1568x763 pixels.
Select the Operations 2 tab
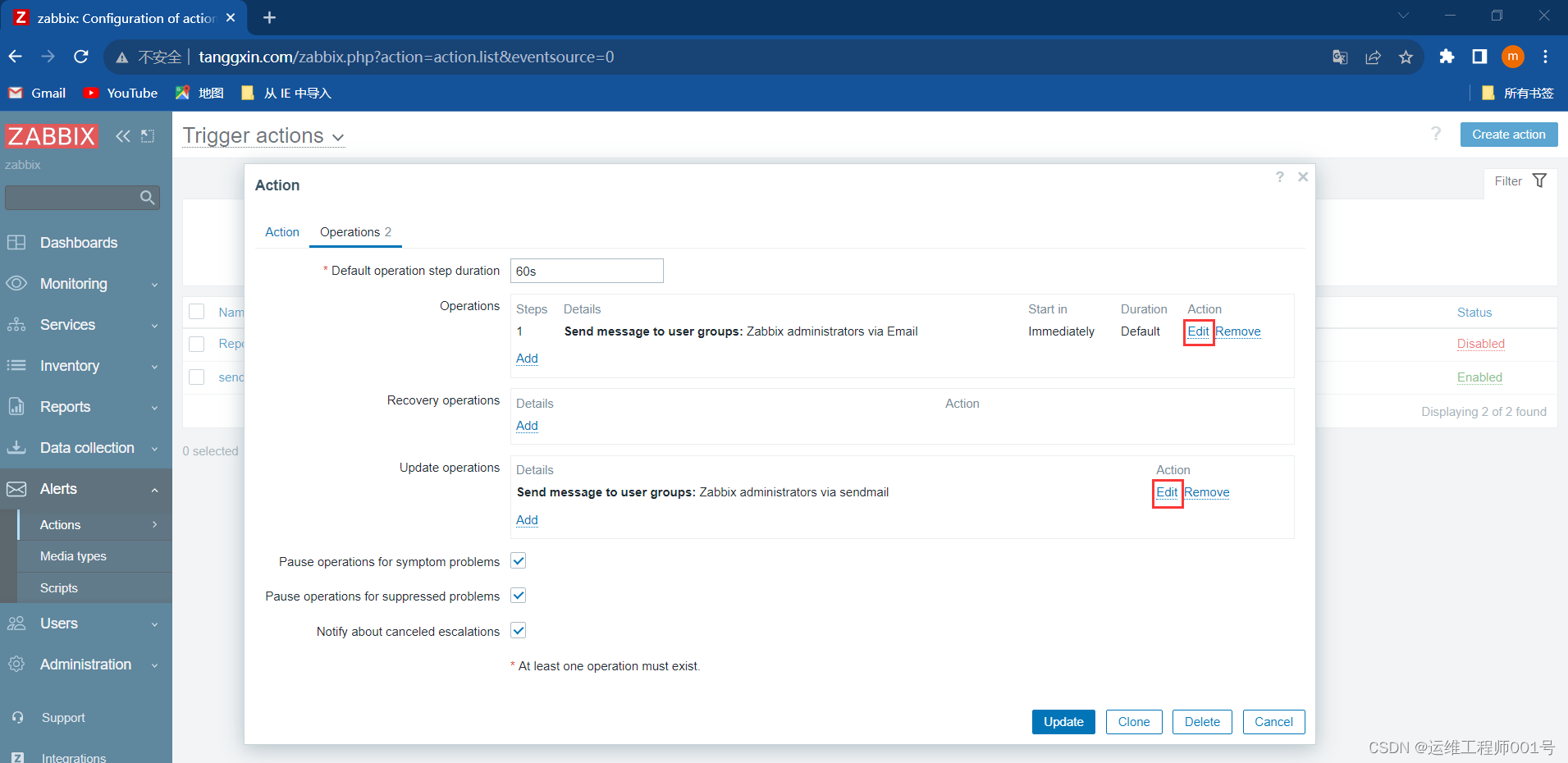pyautogui.click(x=355, y=232)
